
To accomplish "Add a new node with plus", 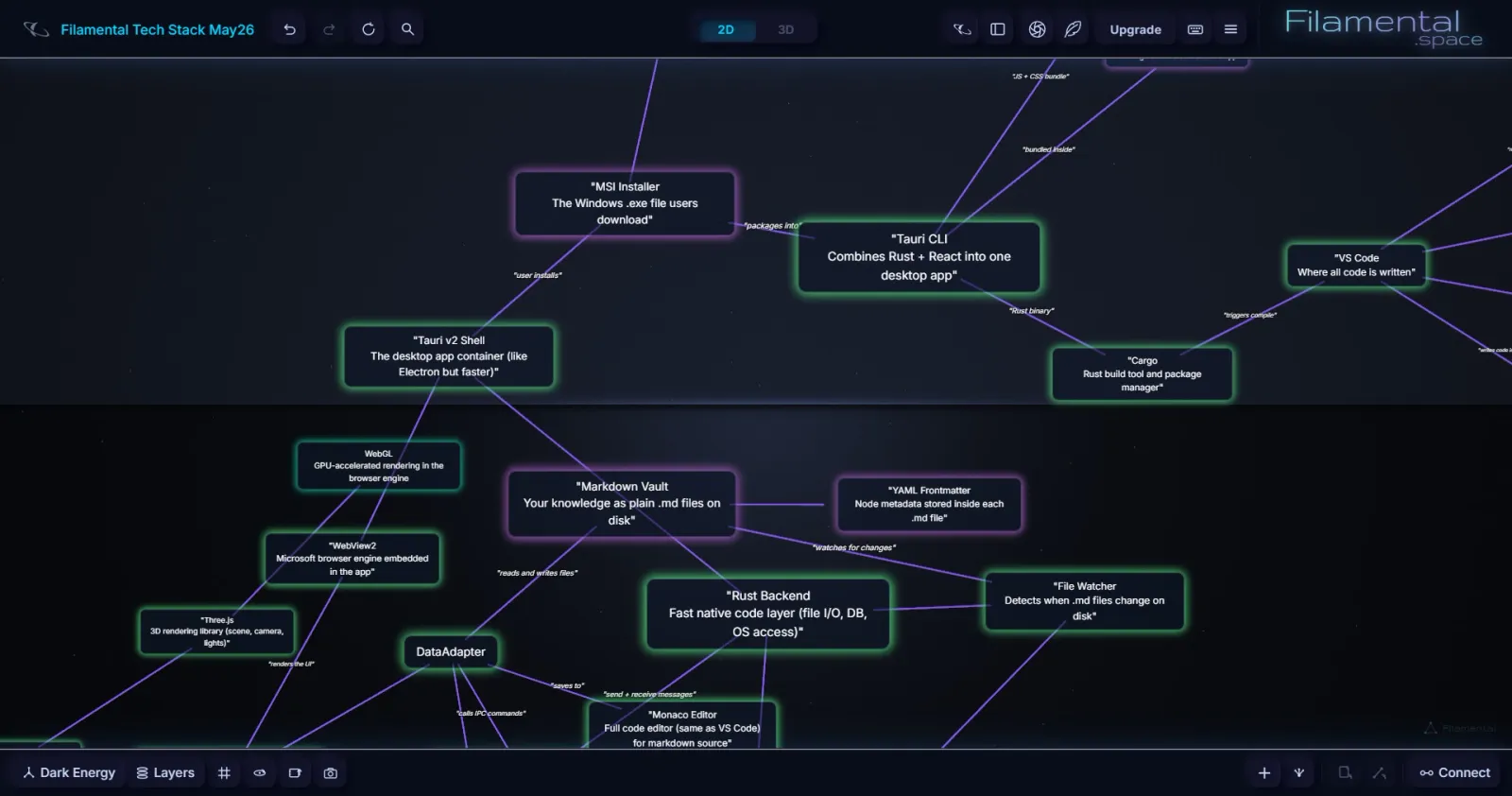I will 1264,772.
